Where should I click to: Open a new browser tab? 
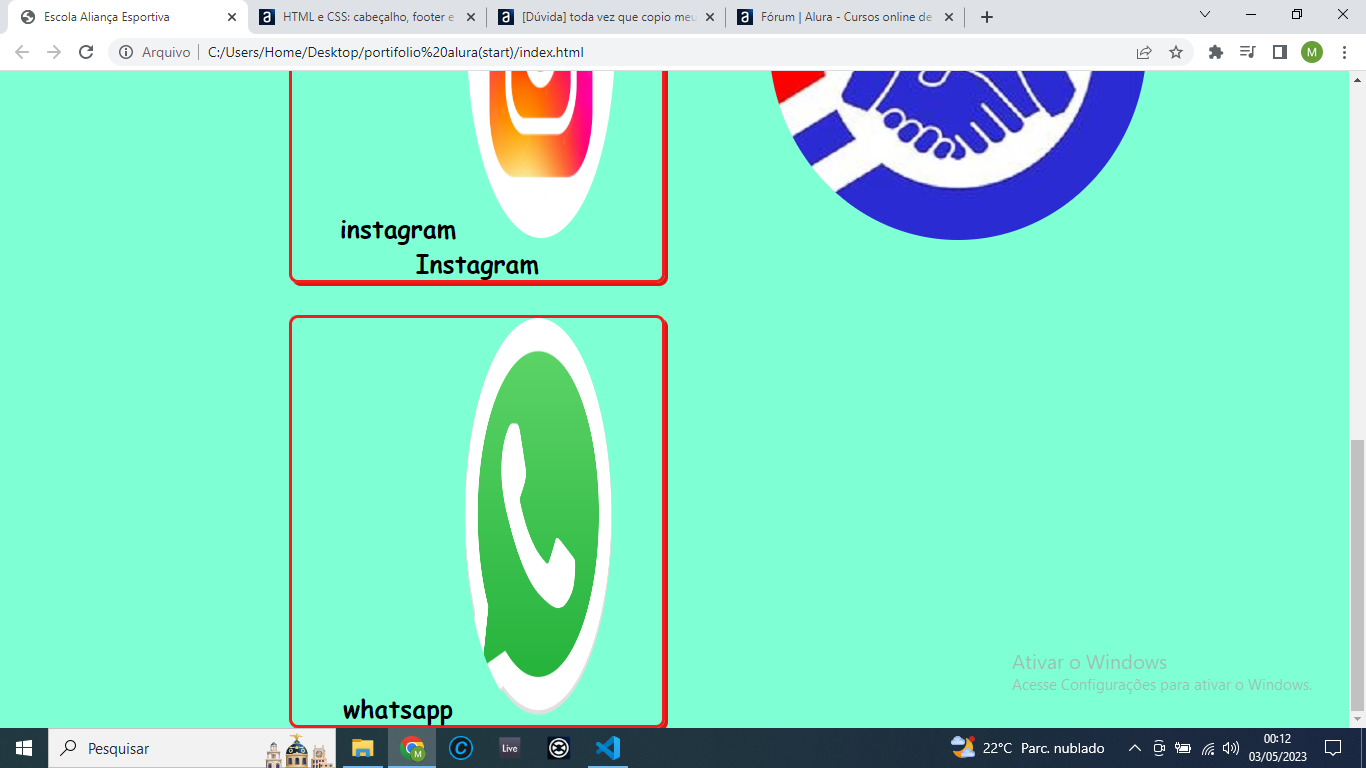click(987, 17)
